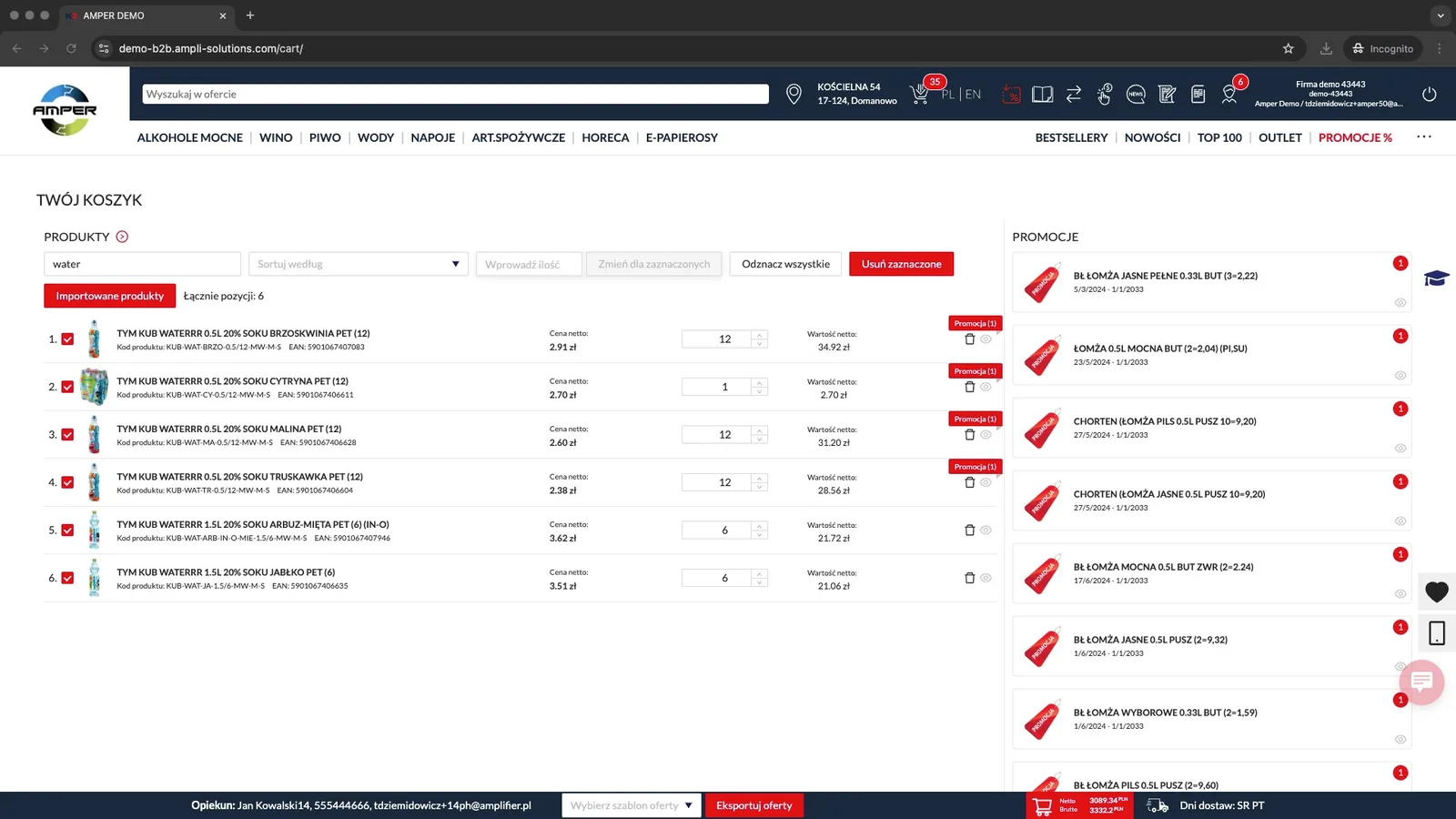
Task: Delete the BRZOSKWINIA product with its trash icon
Action: pos(970,339)
